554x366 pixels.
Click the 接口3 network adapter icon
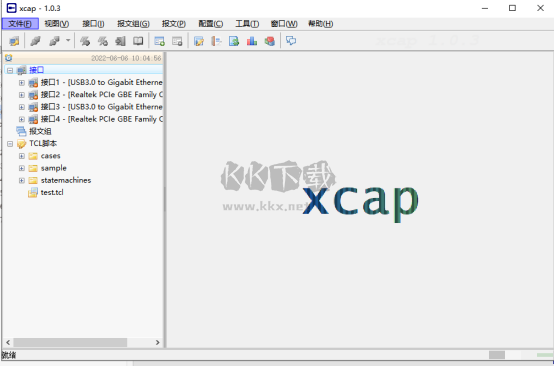tap(33, 107)
